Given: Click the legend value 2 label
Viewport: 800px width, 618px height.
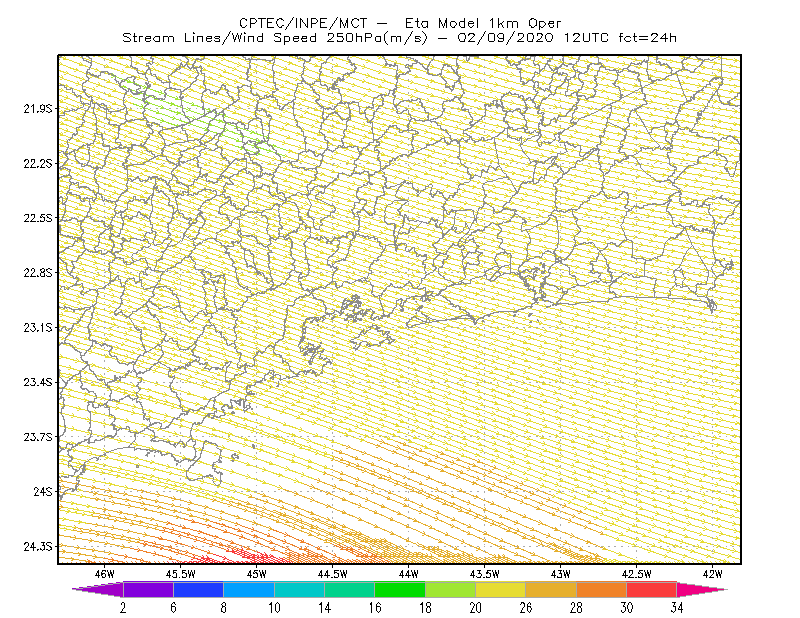Looking at the screenshot, I should coord(123,608).
